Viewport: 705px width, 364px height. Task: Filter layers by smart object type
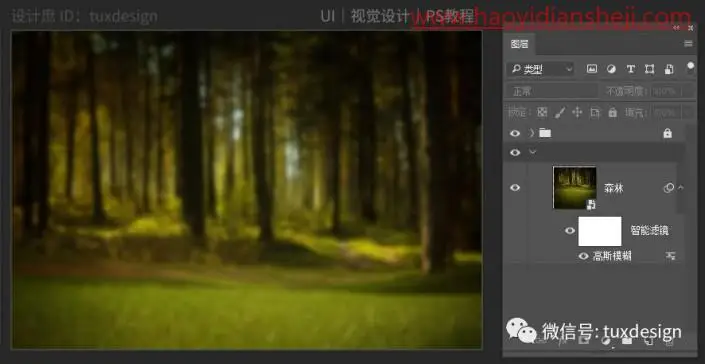(x=669, y=69)
